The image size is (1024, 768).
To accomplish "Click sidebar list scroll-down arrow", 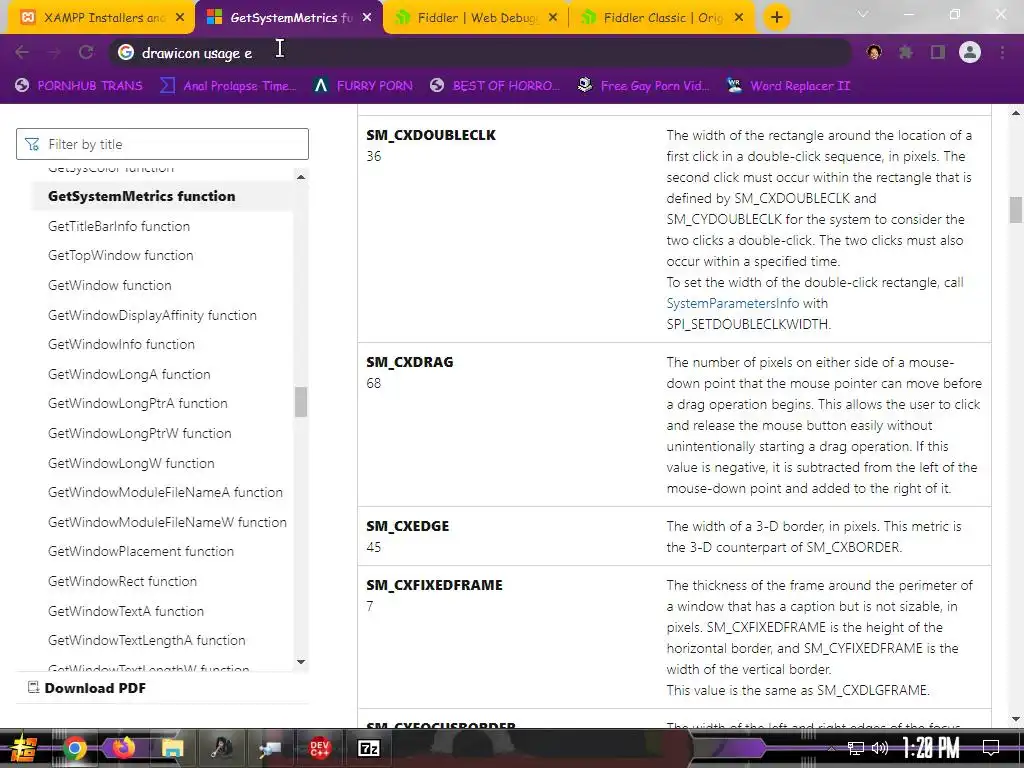I will [x=300, y=662].
